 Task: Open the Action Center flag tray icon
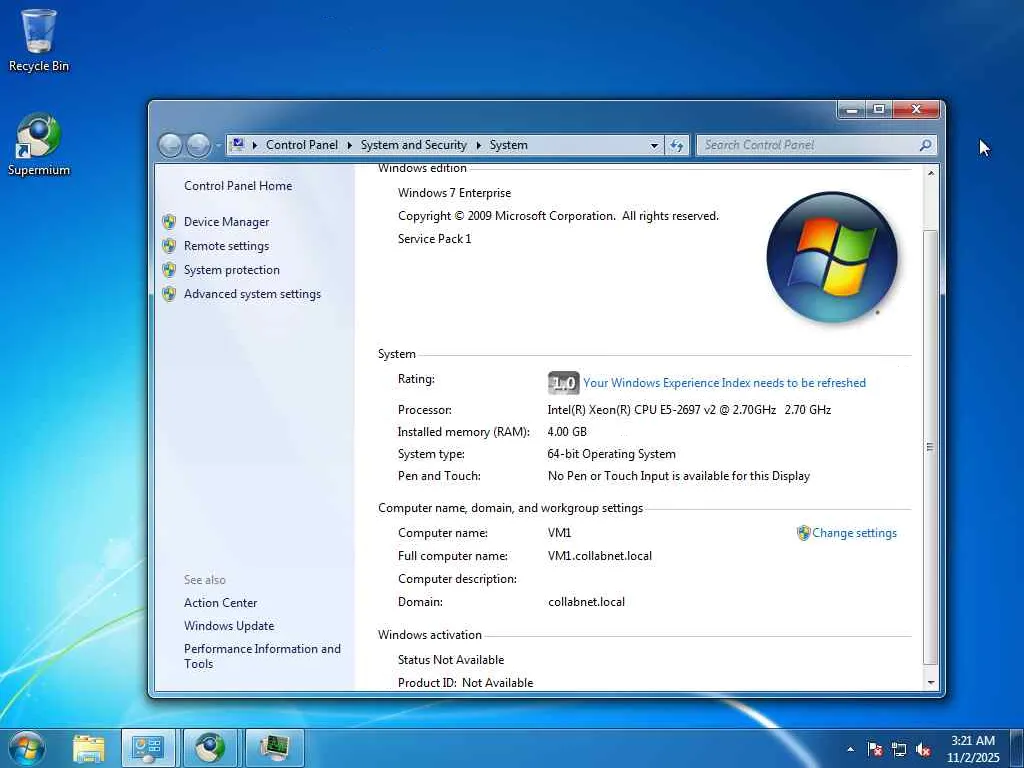click(x=875, y=749)
